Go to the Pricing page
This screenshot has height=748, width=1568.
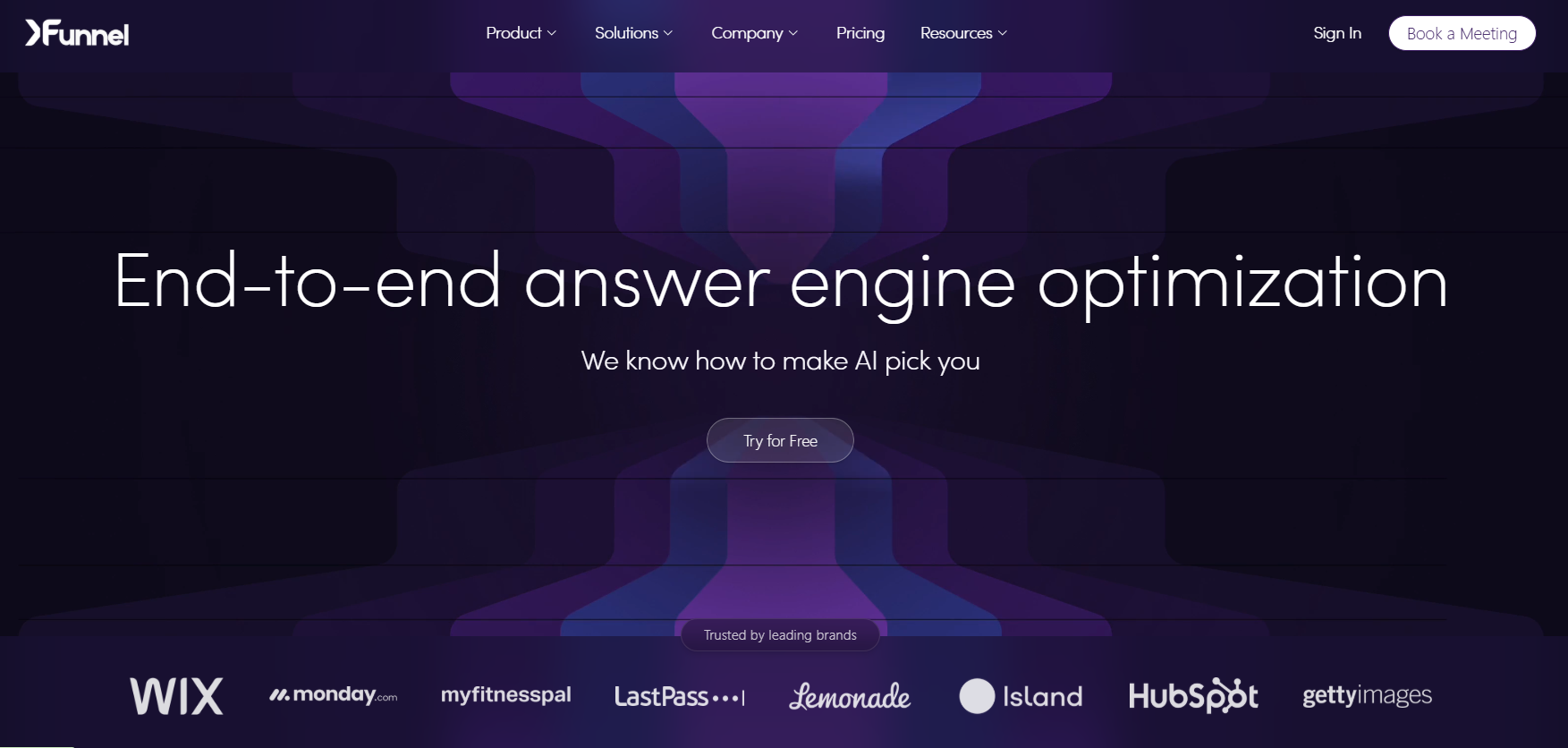coord(860,33)
